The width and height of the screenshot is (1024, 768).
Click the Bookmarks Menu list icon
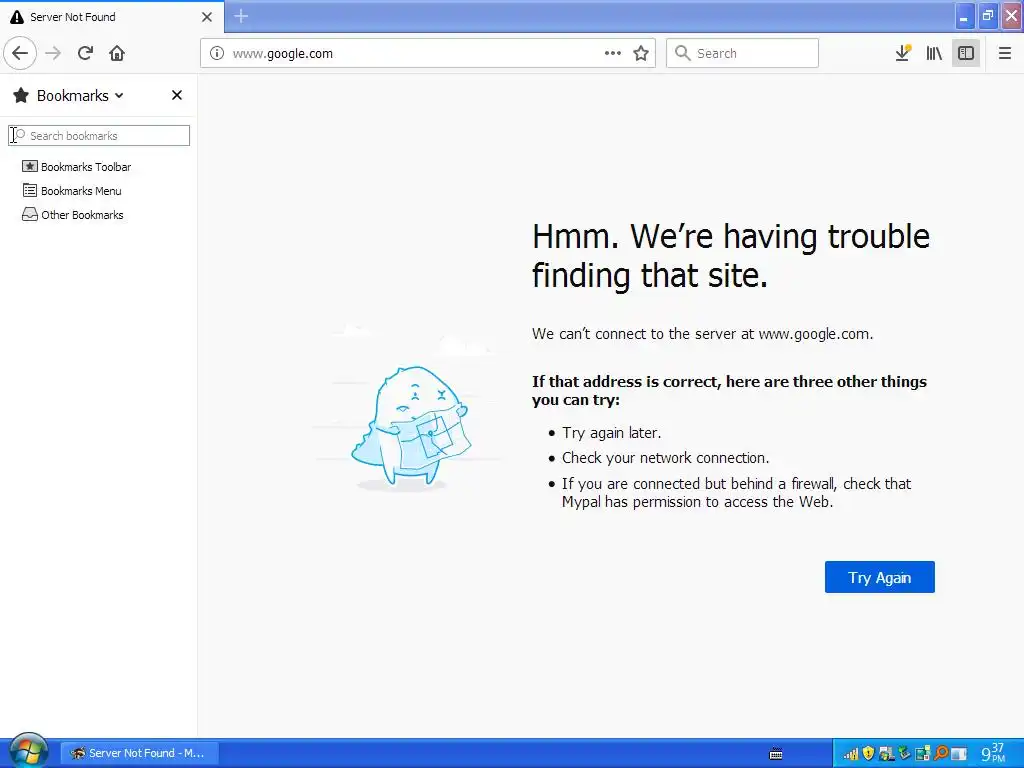29,190
